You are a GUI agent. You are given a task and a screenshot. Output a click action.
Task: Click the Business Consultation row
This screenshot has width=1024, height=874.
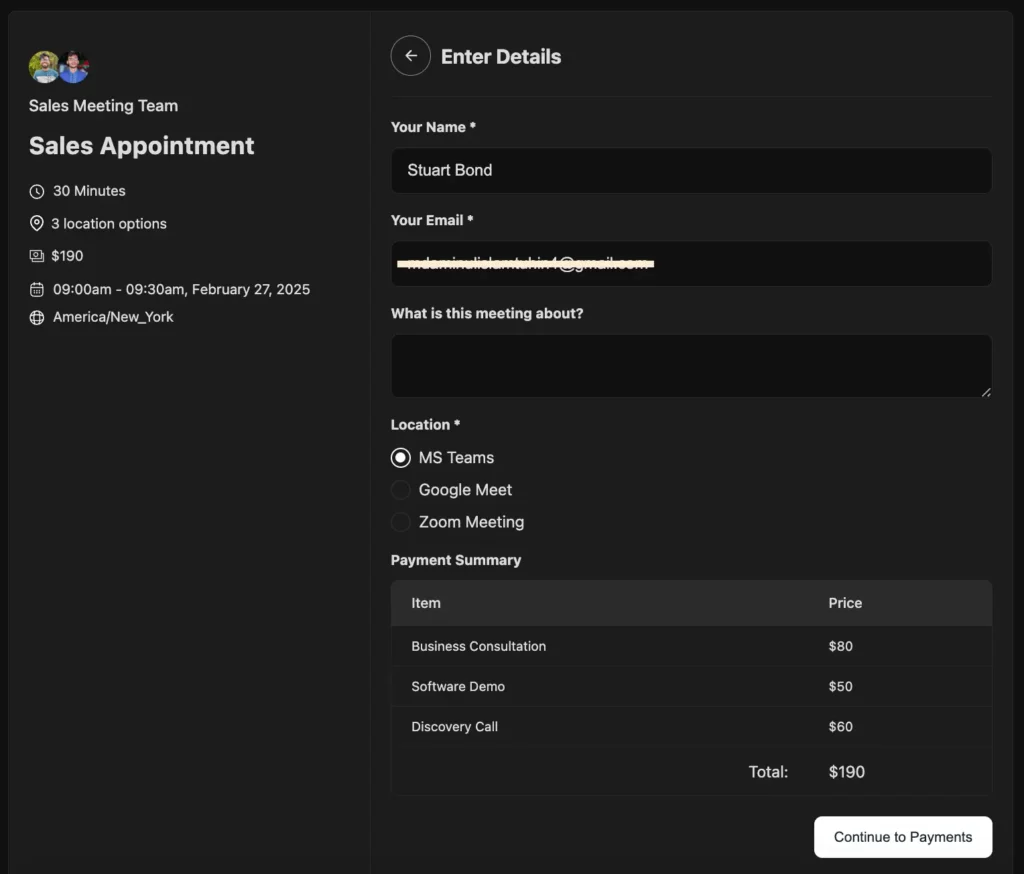691,646
